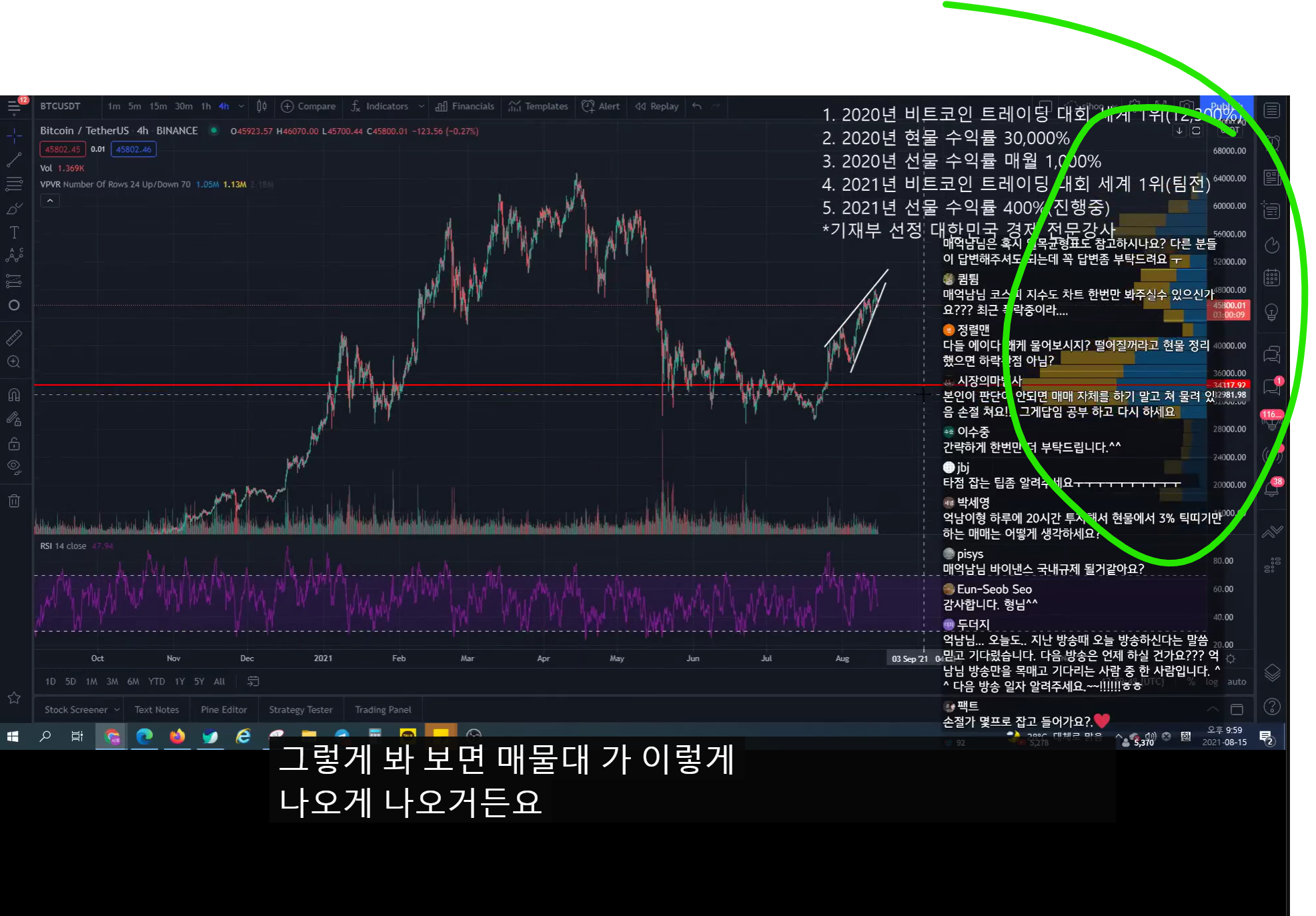
Task: Open the Indicators dropdown arrow
Action: pos(421,106)
